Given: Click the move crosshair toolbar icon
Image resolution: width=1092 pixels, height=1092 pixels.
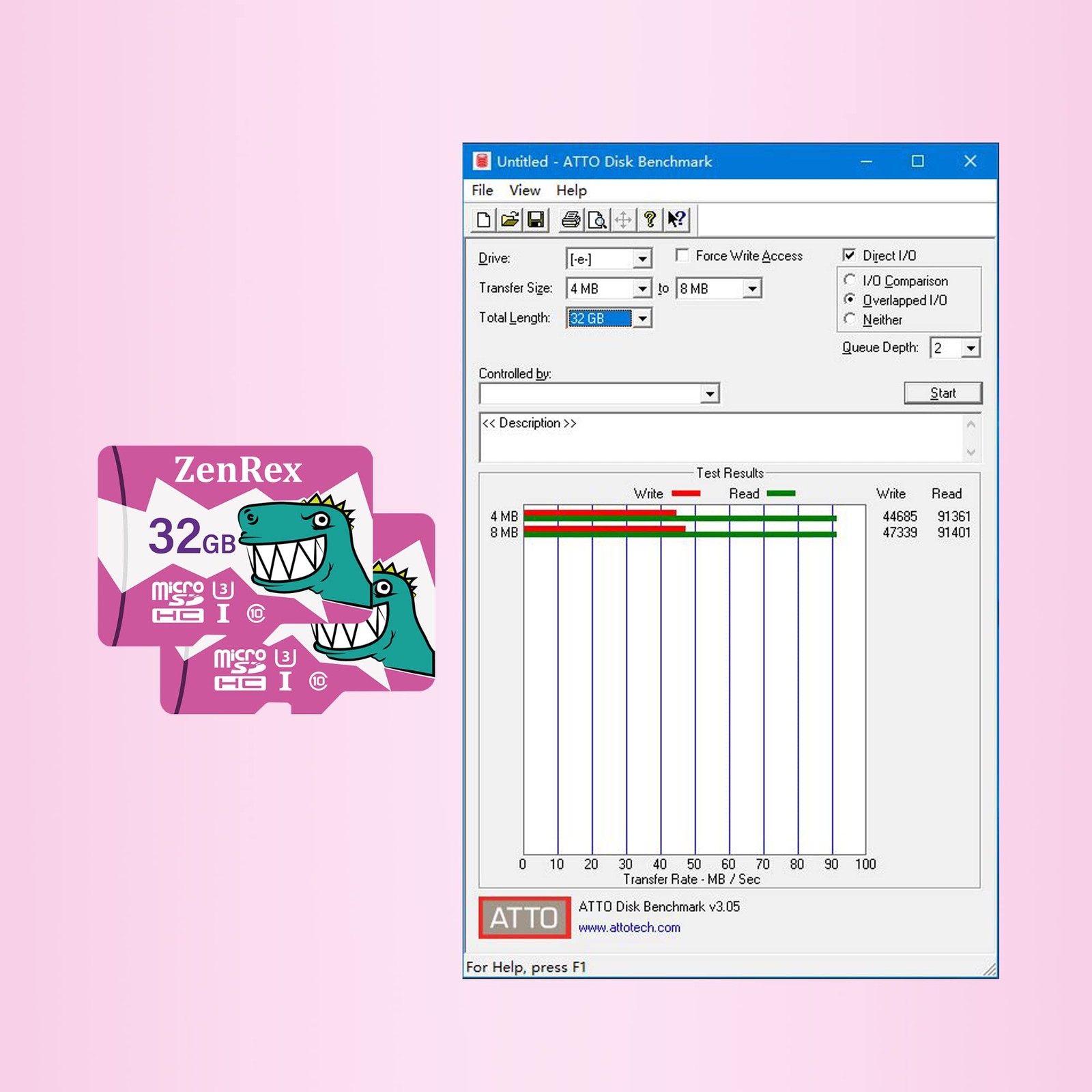Looking at the screenshot, I should (x=623, y=220).
